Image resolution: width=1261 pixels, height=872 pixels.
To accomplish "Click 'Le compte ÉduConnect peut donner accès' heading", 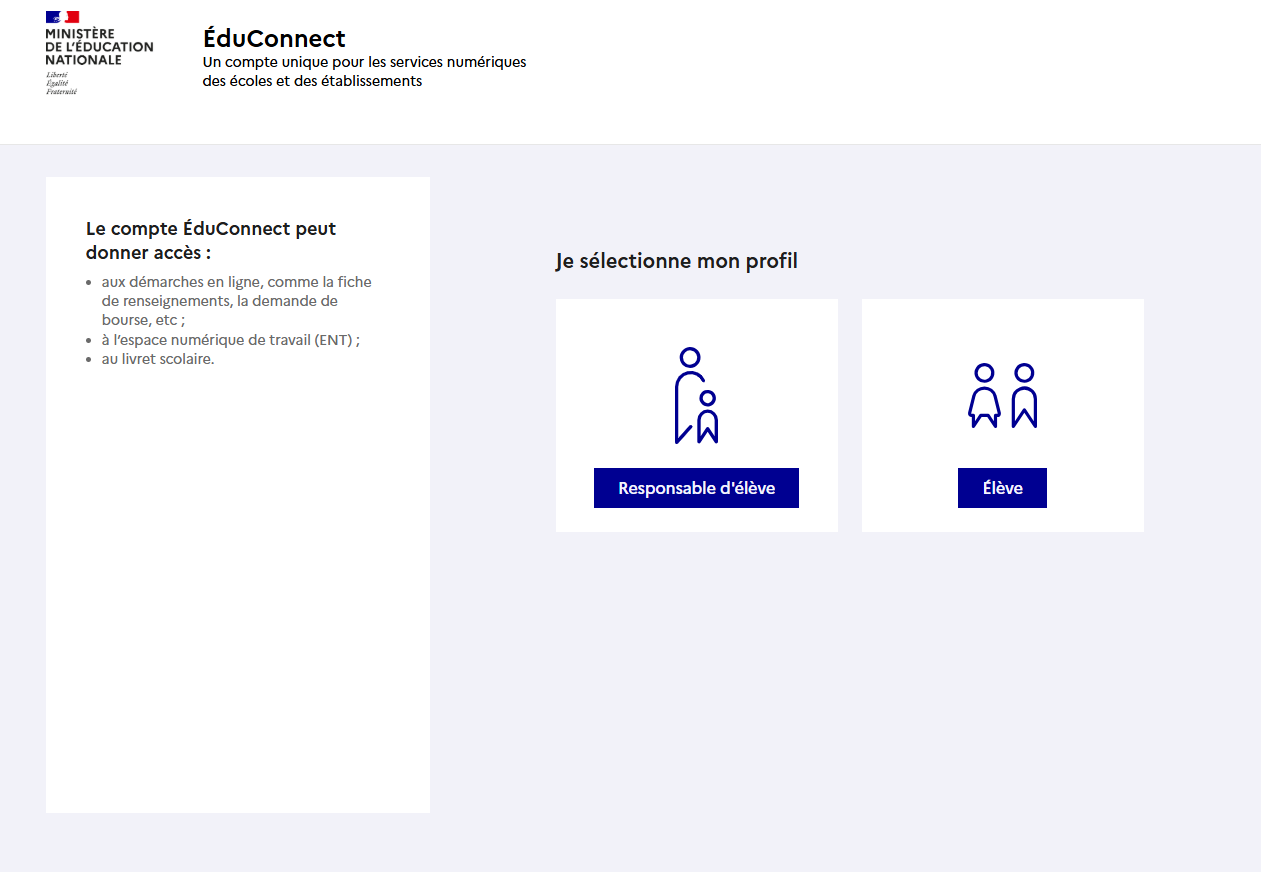I will tap(211, 240).
